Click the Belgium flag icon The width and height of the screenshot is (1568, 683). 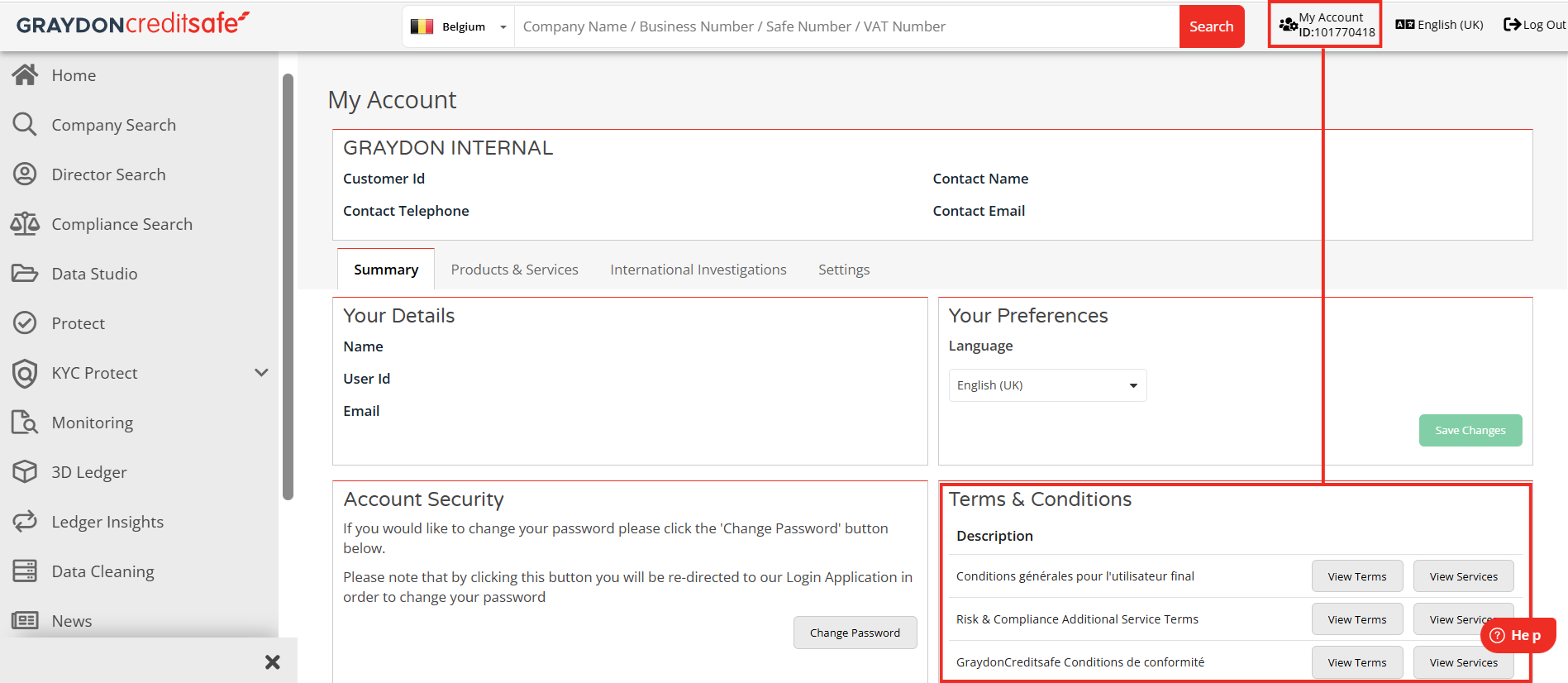pos(422,26)
